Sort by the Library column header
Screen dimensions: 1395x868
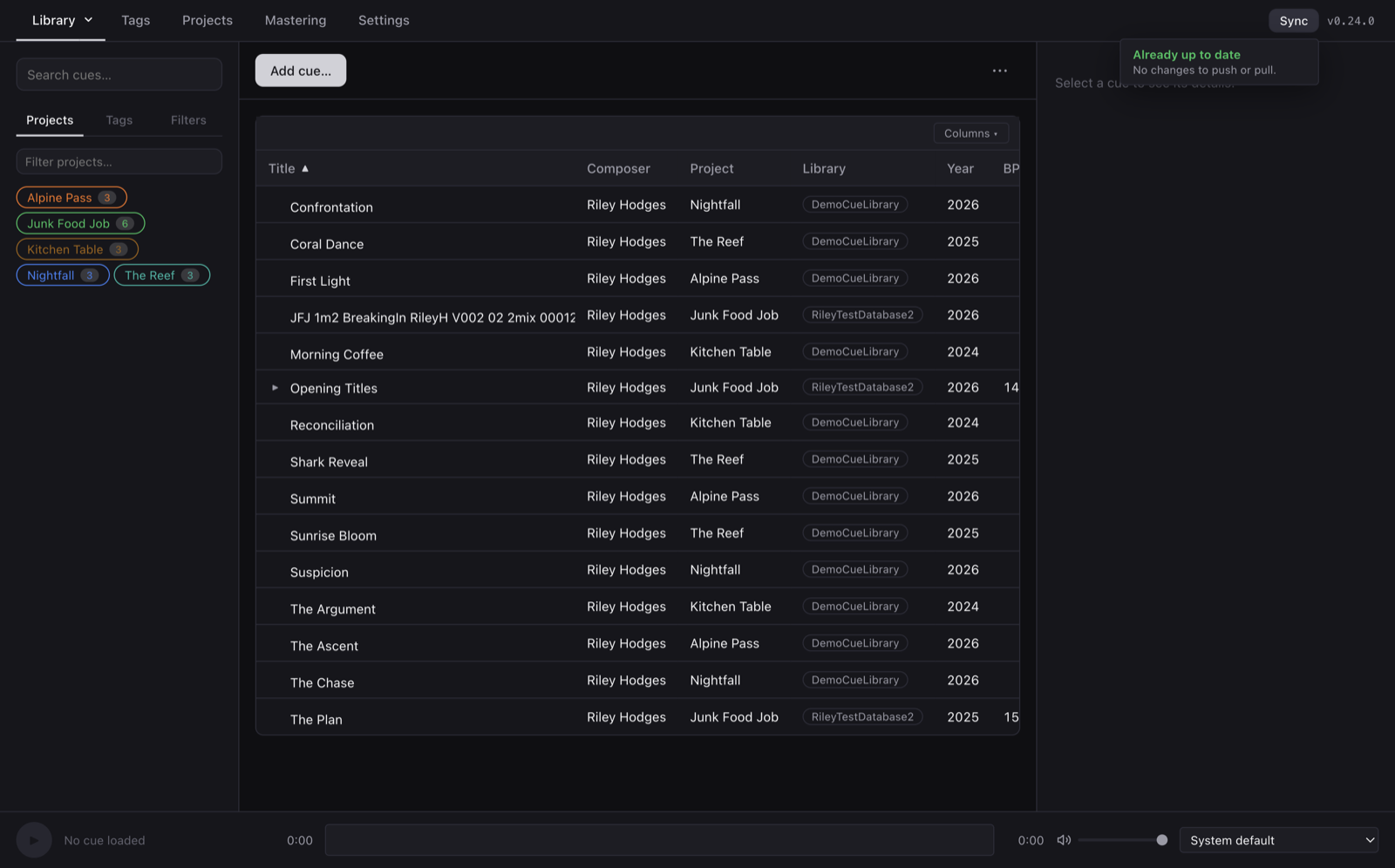[824, 168]
